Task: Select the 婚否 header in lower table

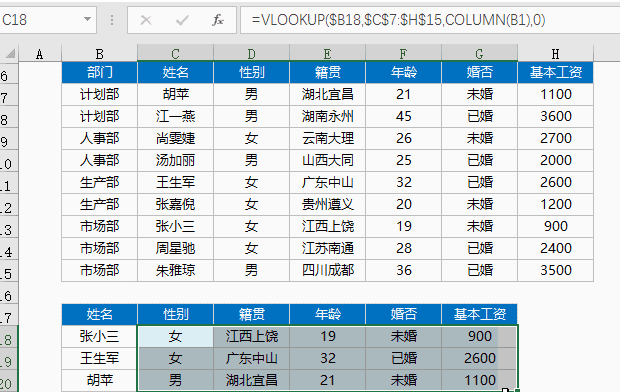Action: (x=403, y=314)
